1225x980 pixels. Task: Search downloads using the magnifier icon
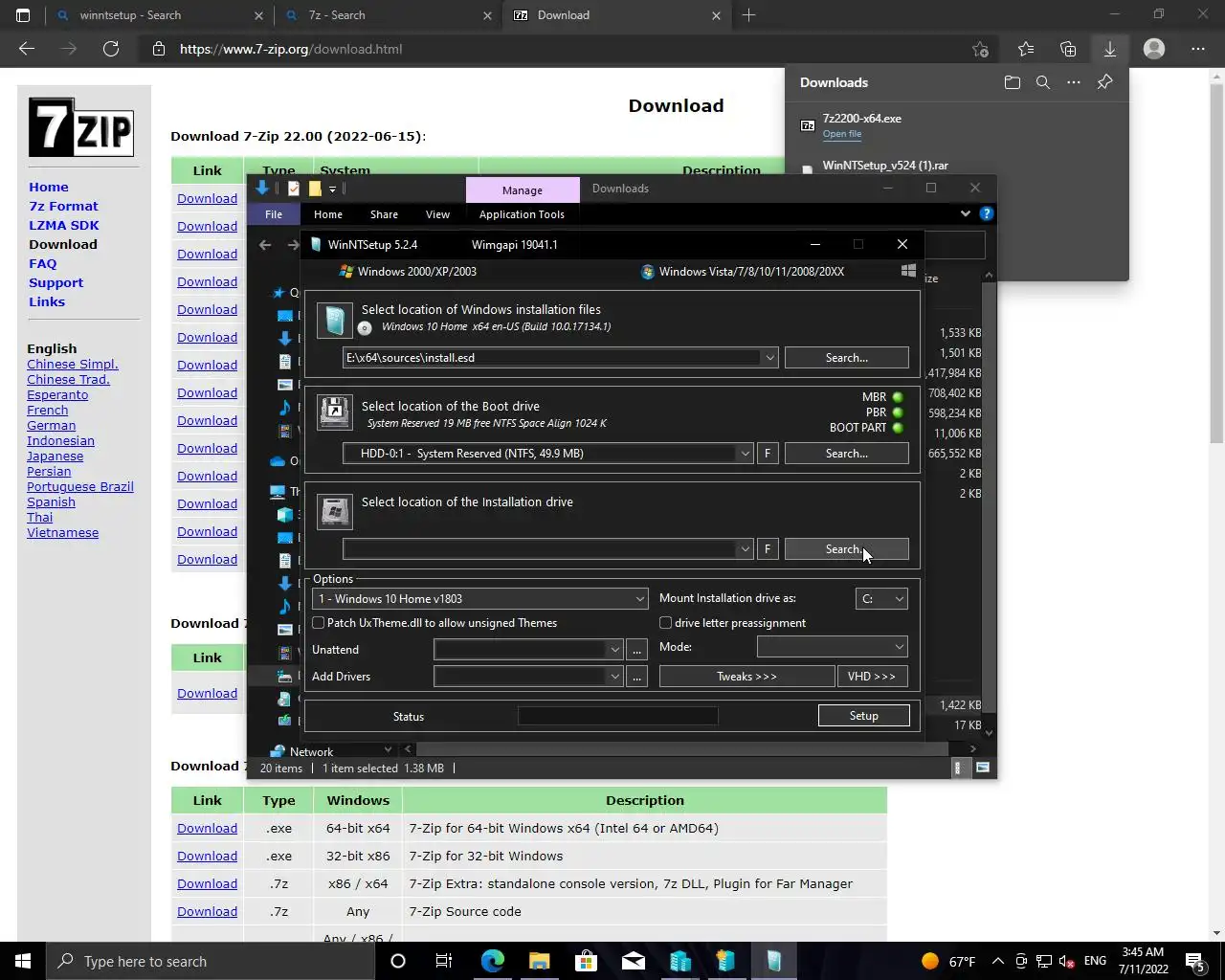click(x=1043, y=82)
